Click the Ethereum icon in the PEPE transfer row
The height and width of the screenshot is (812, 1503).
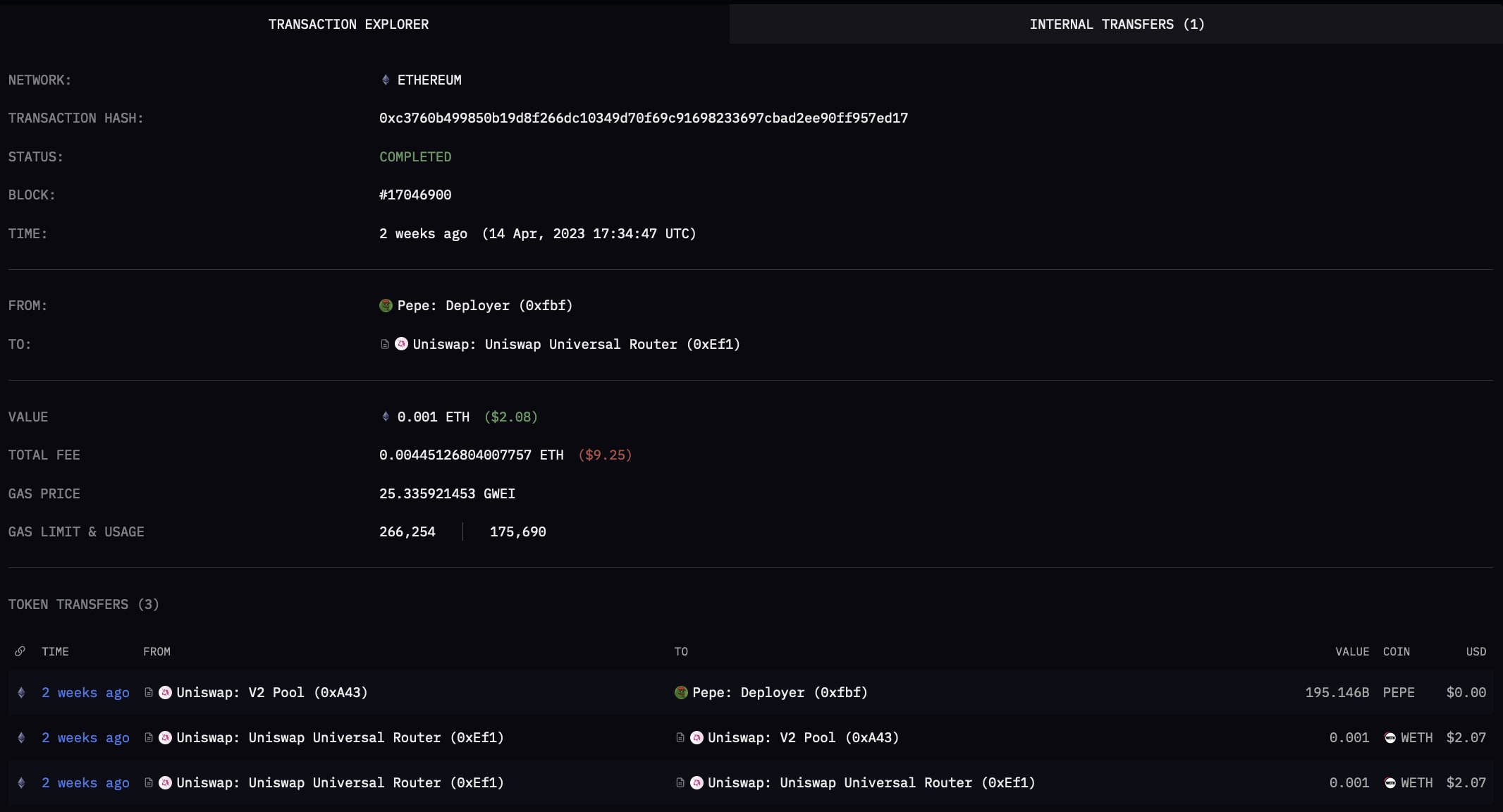tap(21, 692)
